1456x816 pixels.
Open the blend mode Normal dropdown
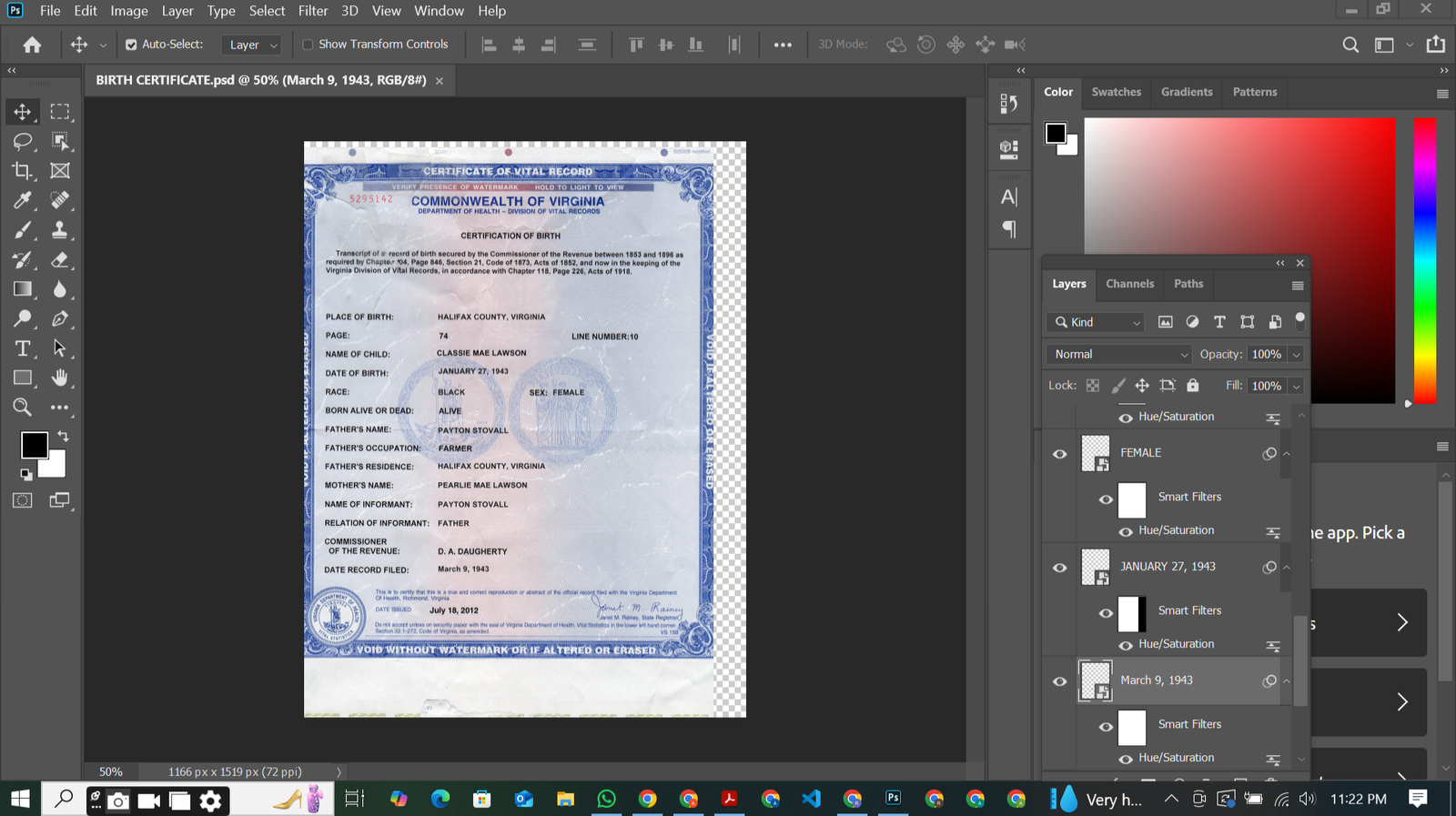coord(1118,354)
